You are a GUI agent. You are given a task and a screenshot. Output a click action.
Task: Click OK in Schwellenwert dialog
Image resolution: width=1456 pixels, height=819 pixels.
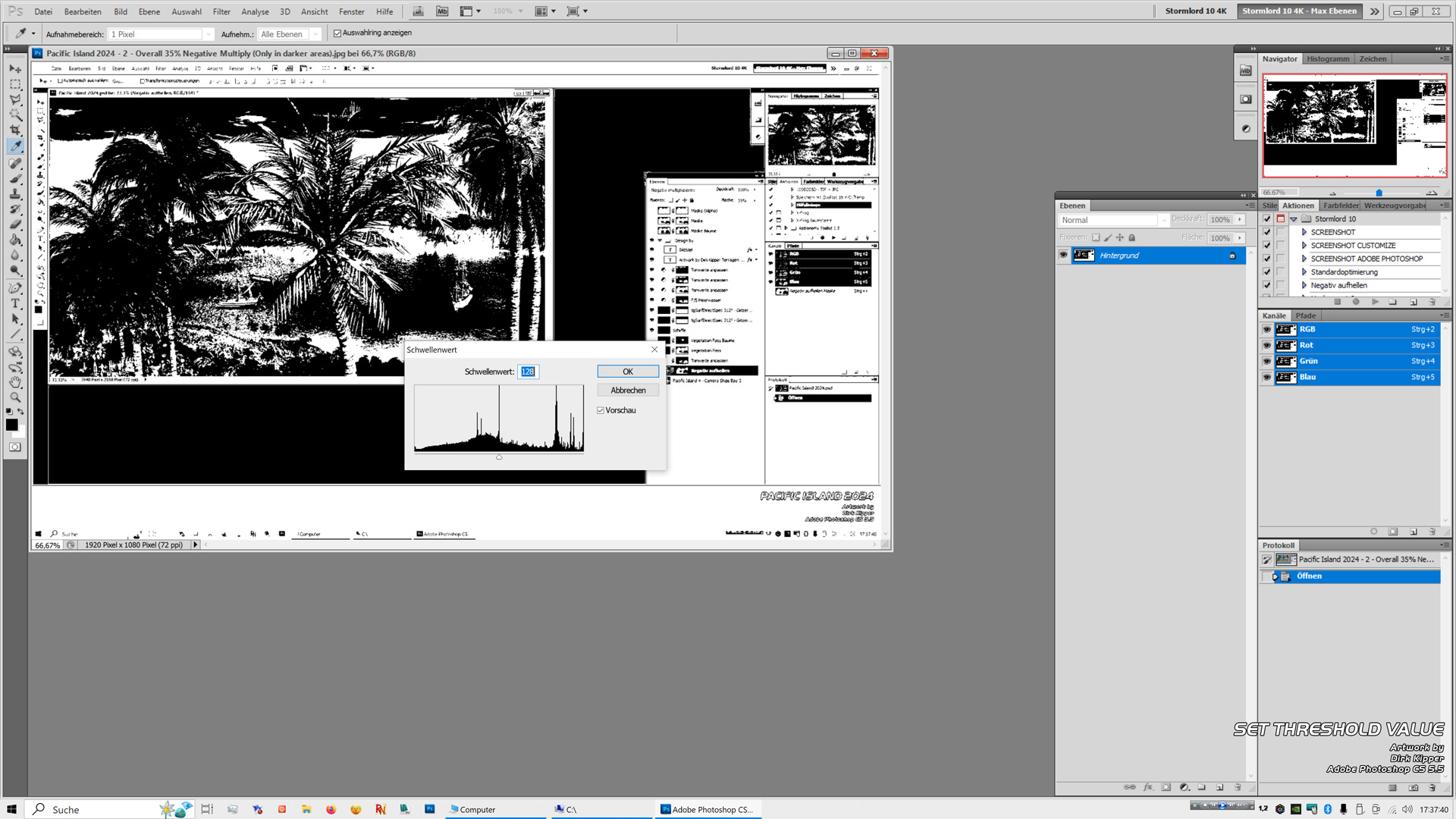pyautogui.click(x=627, y=371)
